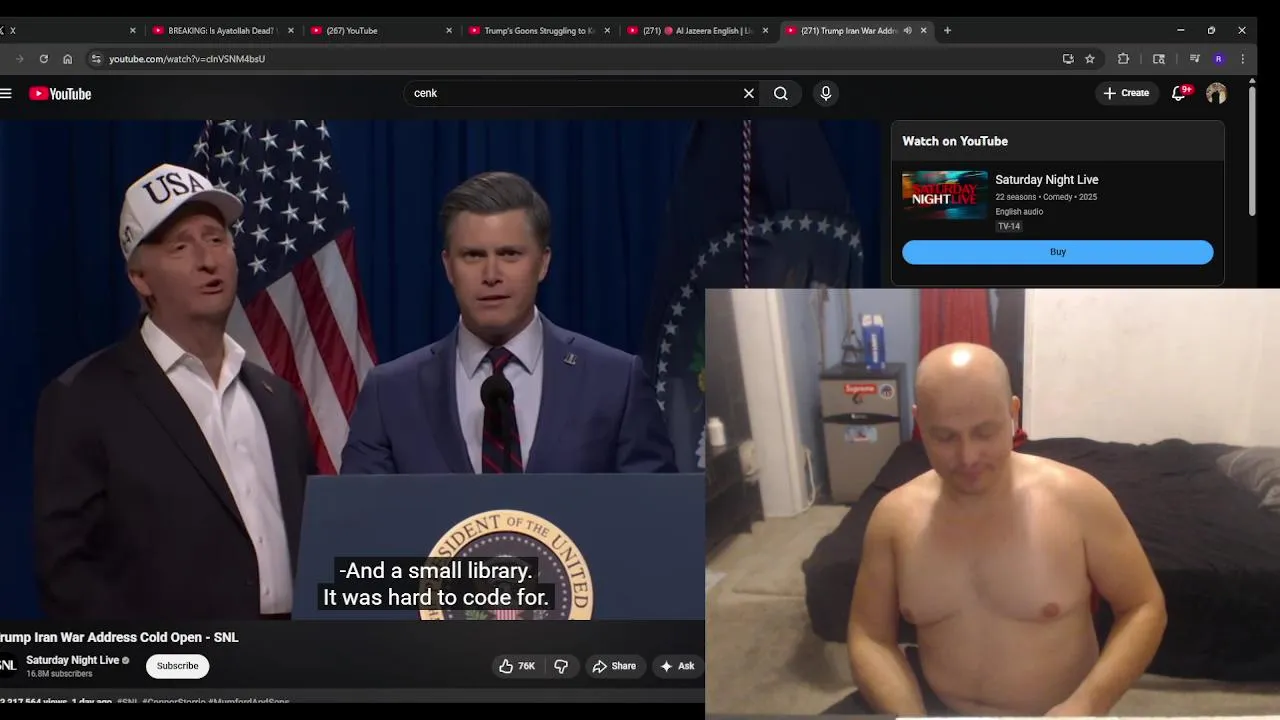Open the YouTube account avatar menu
Viewport: 1280px width, 720px height.
[x=1216, y=93]
